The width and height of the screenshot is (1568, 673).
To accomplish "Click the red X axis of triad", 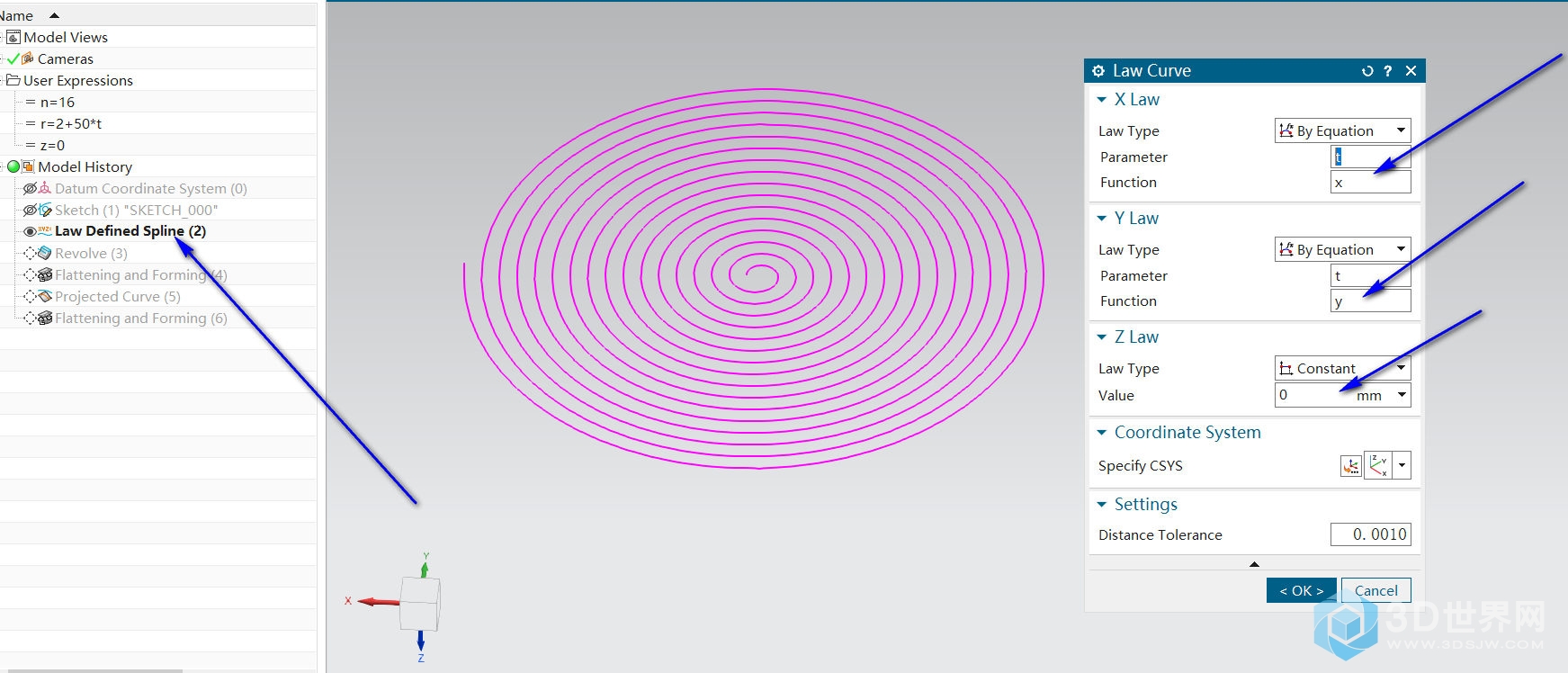I will (378, 601).
